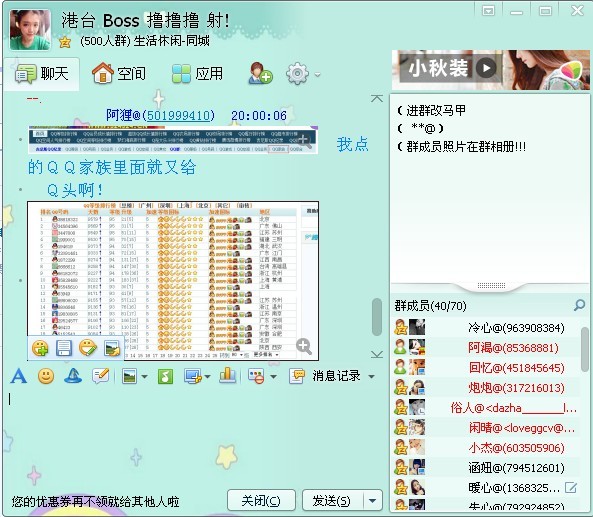Click the group vote bar chart icon
This screenshot has height=517, width=593.
coord(227,376)
